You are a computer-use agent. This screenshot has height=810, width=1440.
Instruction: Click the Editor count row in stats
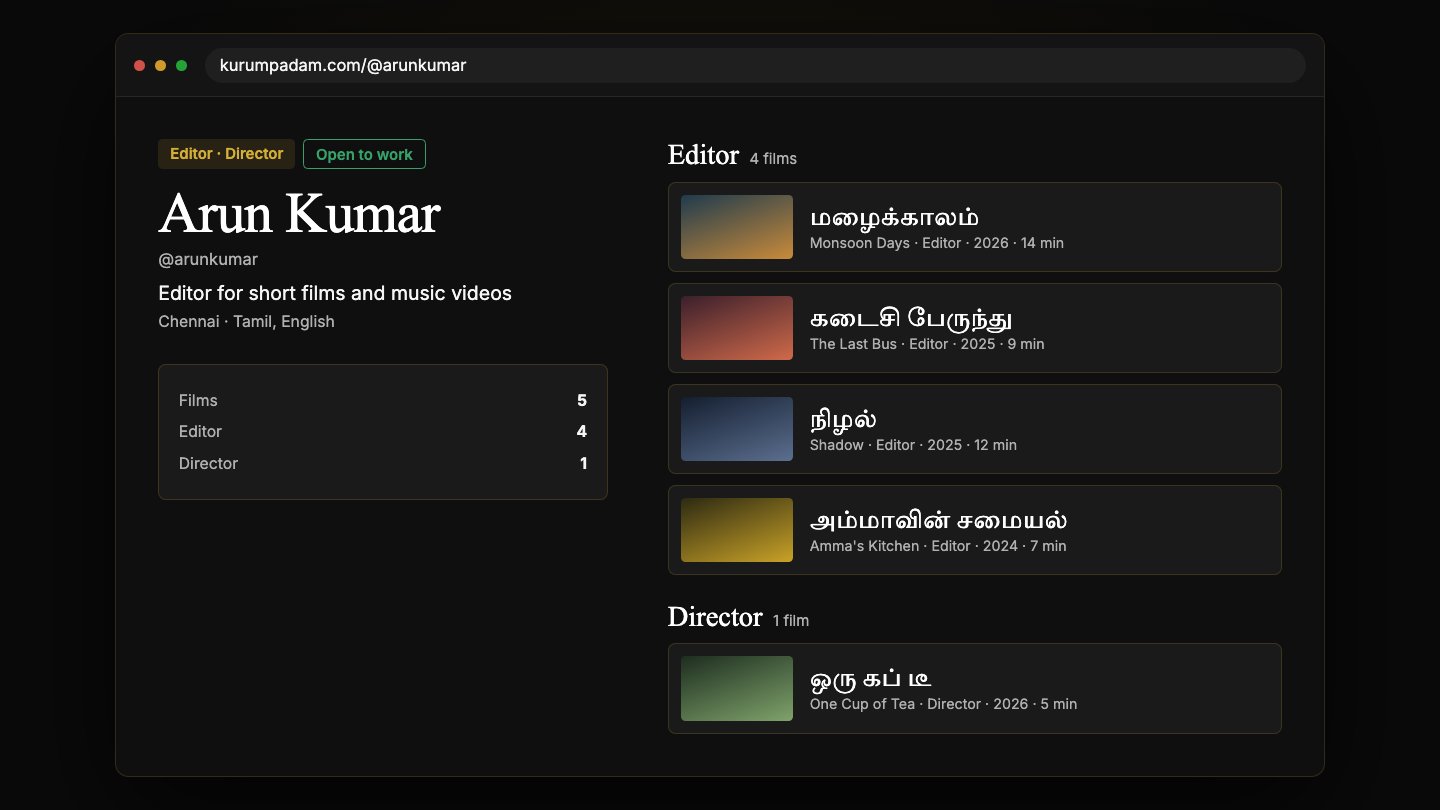(x=383, y=431)
